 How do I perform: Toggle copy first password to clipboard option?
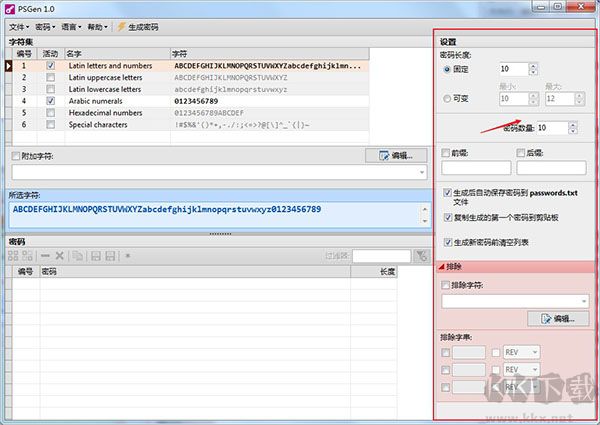tap(448, 217)
